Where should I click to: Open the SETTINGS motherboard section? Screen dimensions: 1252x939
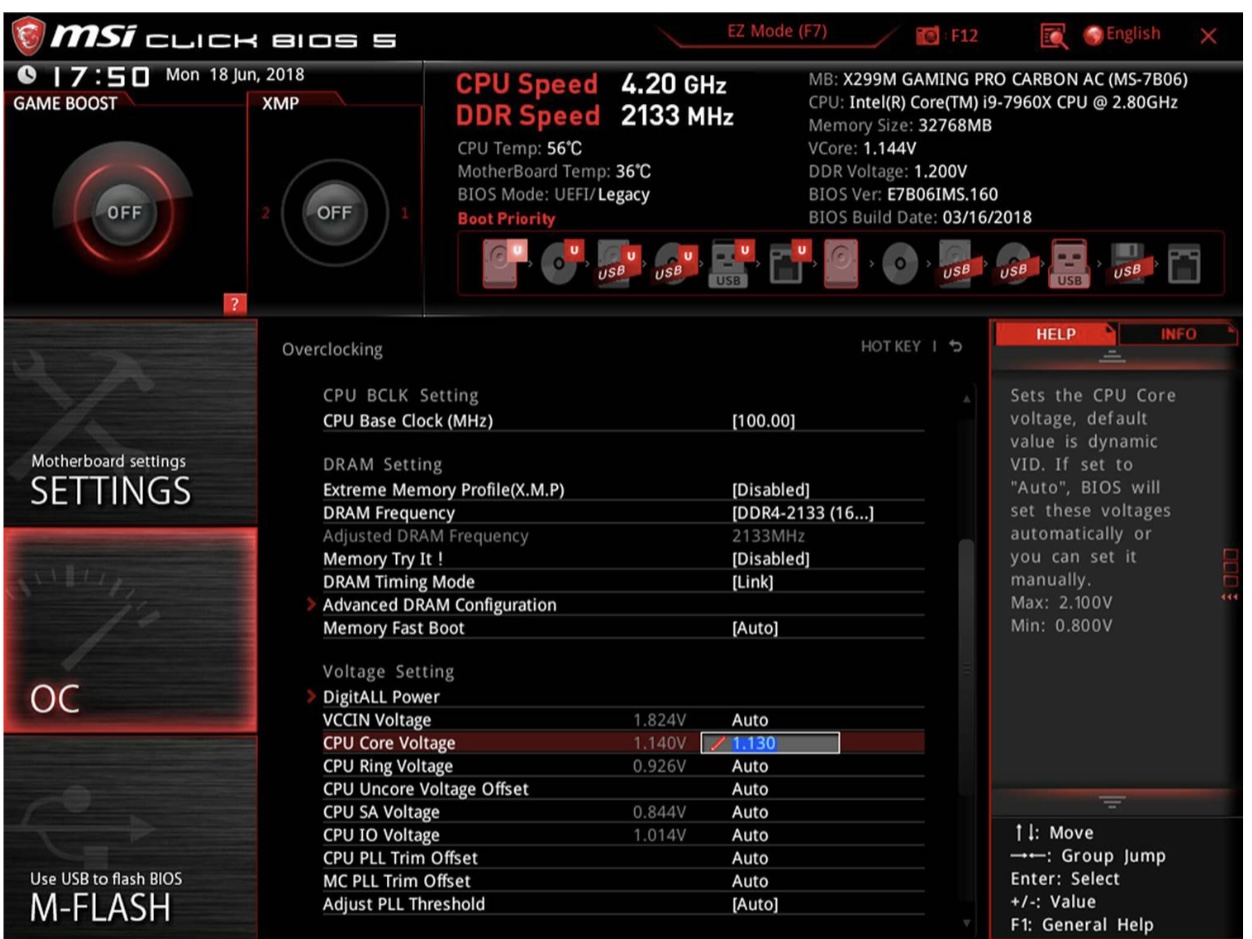coord(130,424)
